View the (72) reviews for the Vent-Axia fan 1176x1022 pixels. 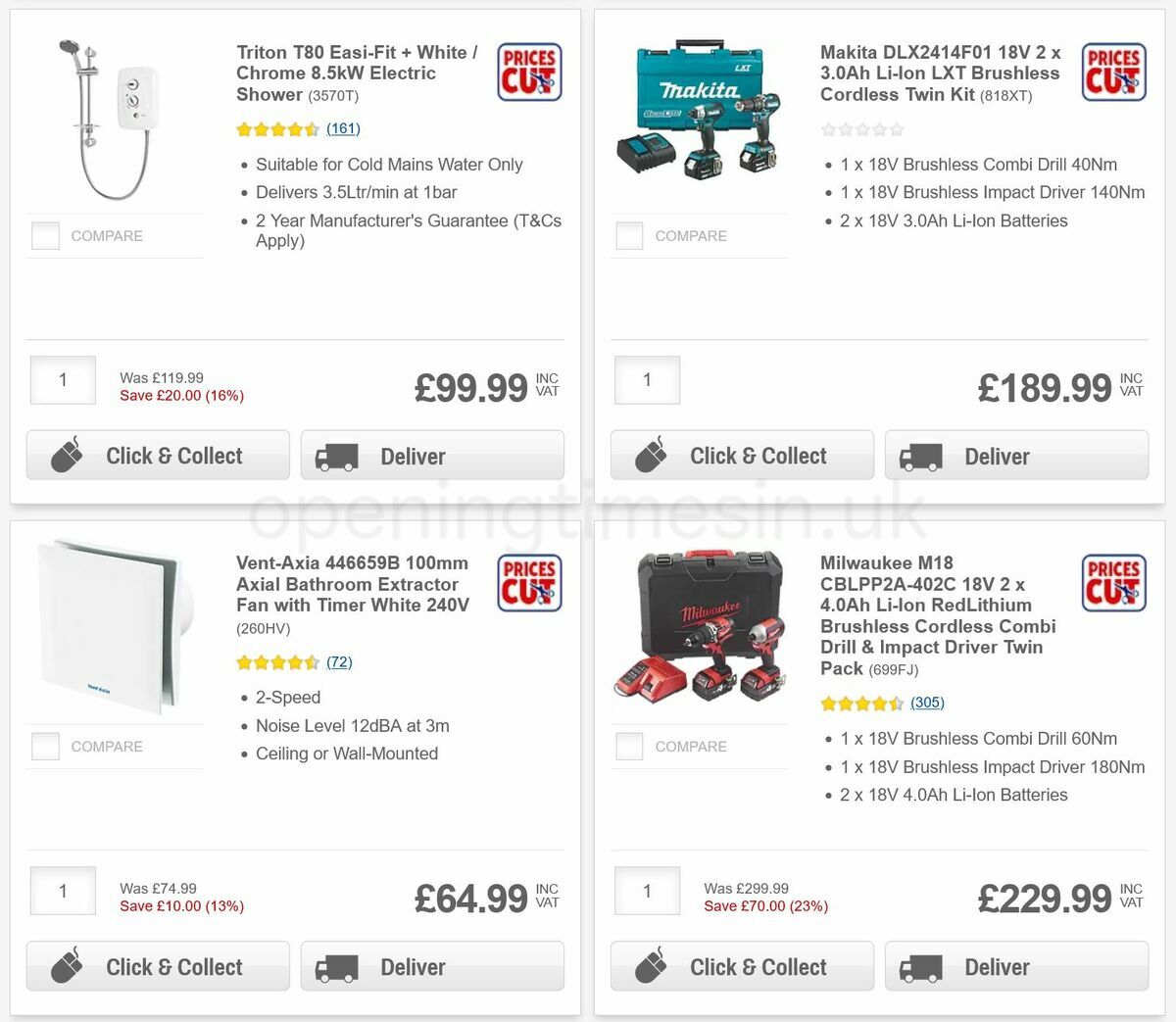point(339,661)
